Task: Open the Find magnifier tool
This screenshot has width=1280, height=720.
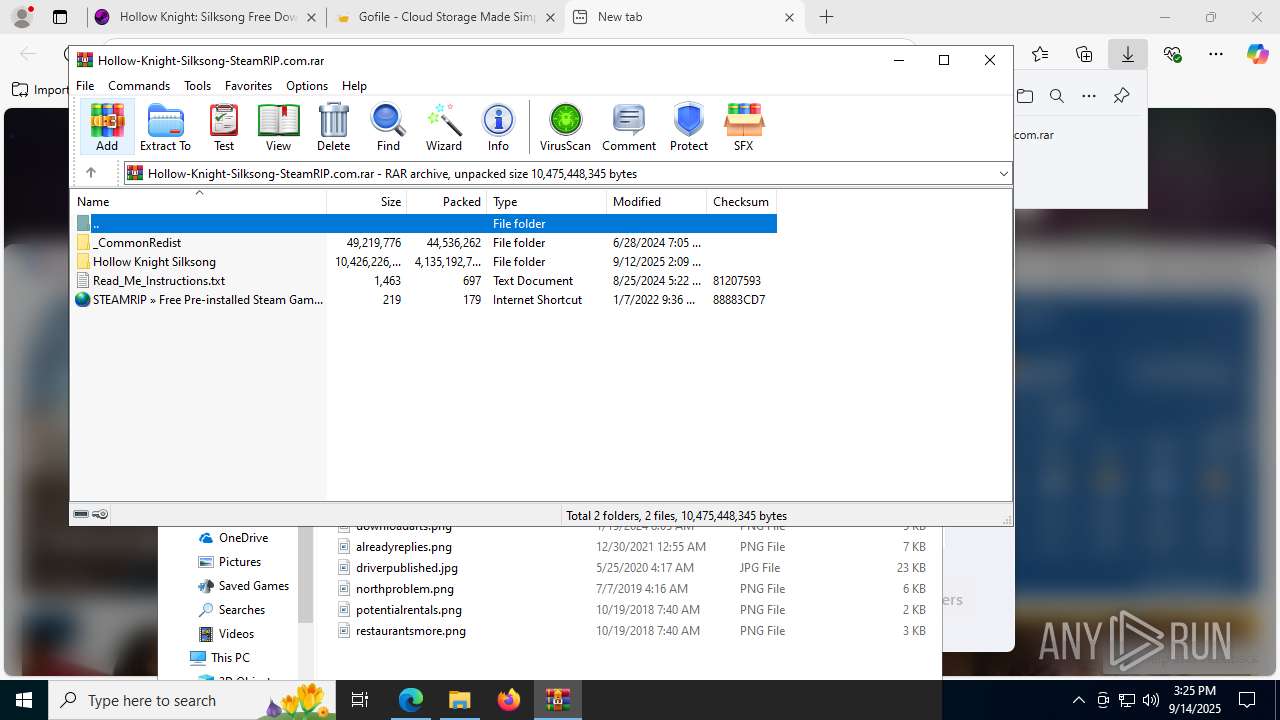Action: (388, 127)
